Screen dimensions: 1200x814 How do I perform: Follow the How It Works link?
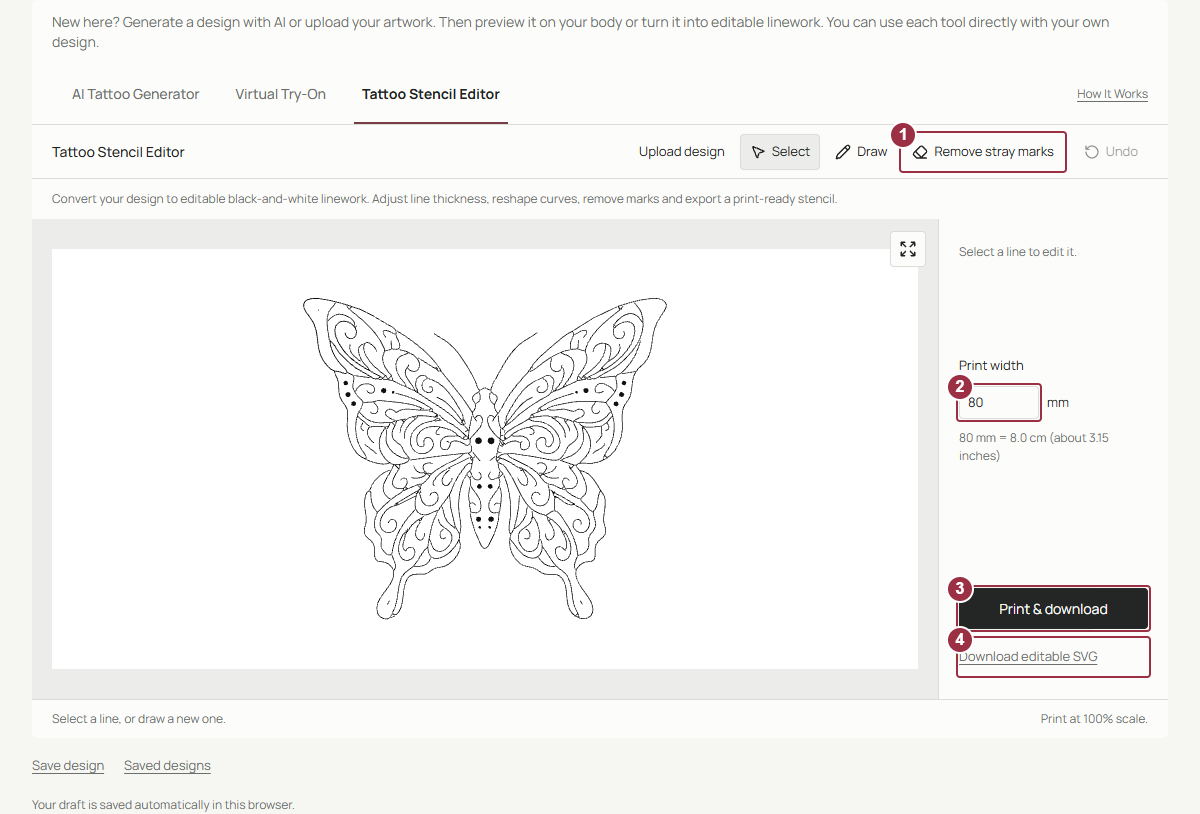coord(1112,94)
